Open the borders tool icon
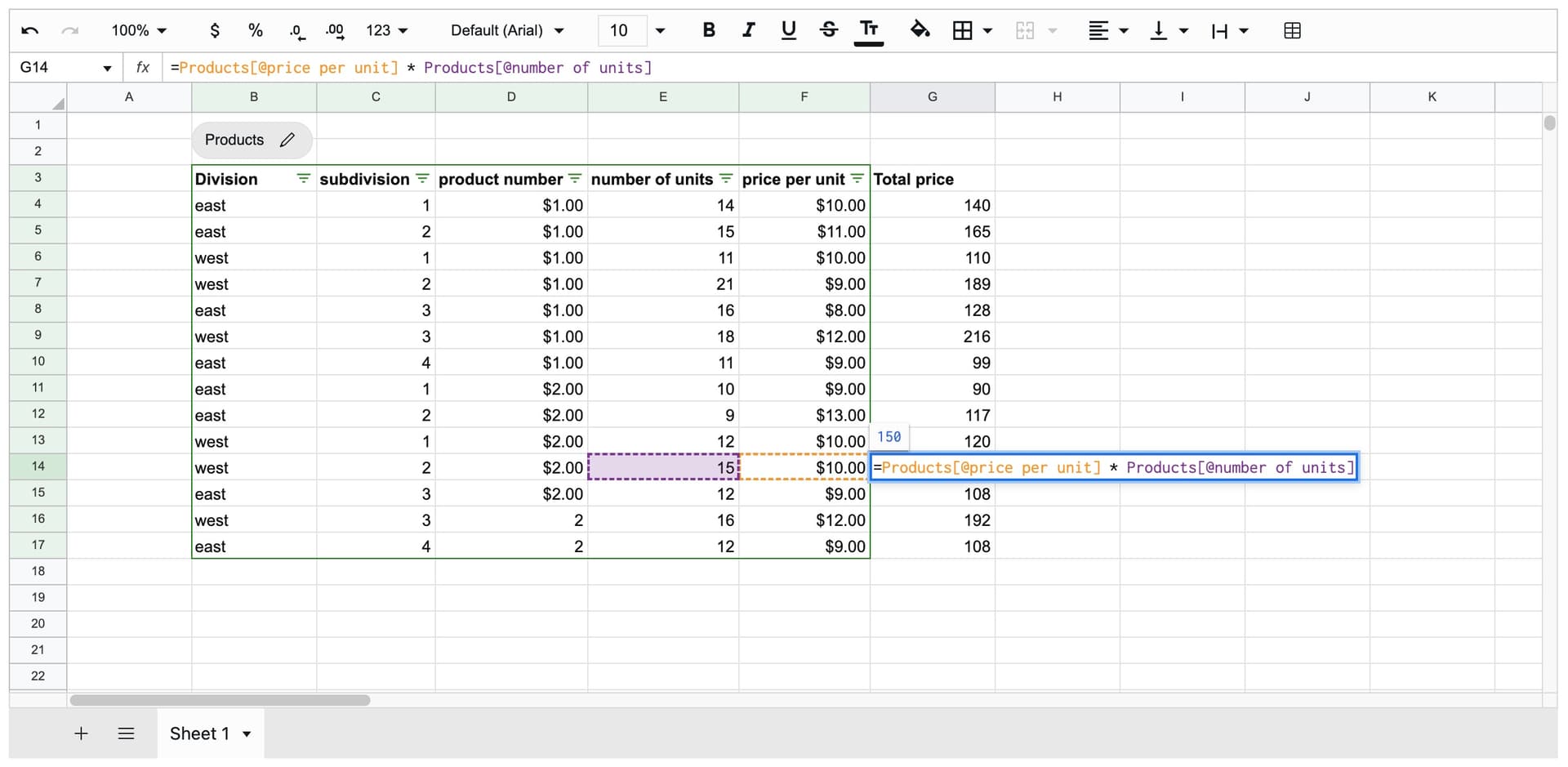Screen dimensions: 1568x767 [963, 31]
